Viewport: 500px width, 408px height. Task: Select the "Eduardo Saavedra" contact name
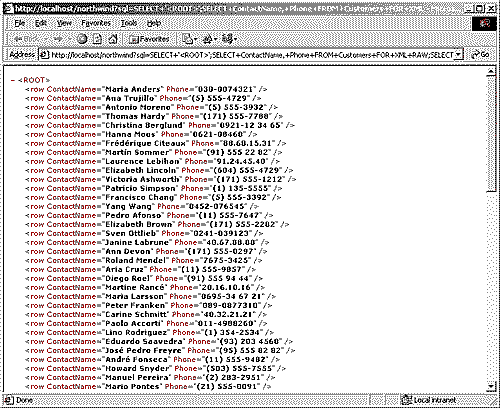click(144, 341)
